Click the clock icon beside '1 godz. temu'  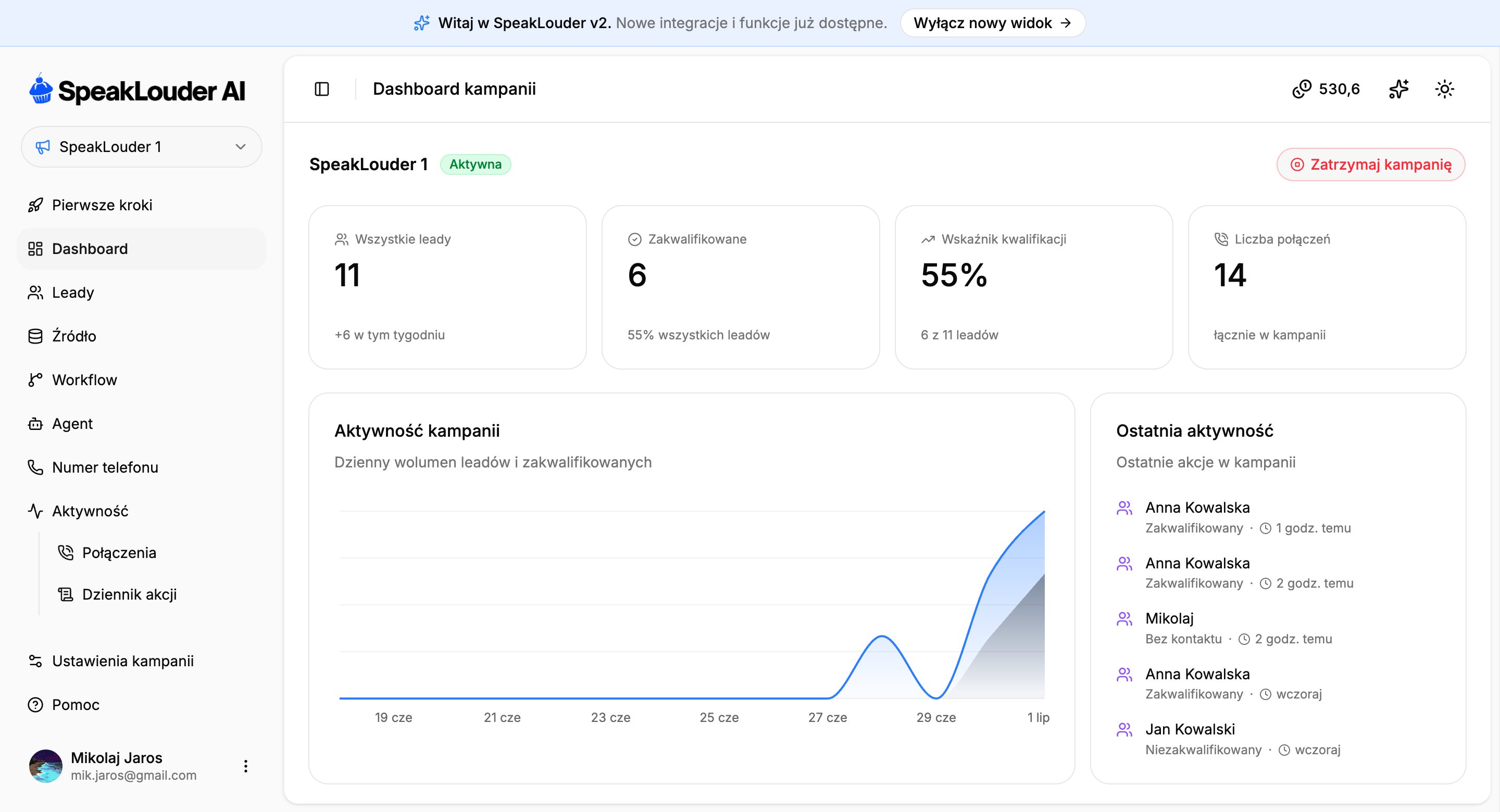tap(1265, 528)
